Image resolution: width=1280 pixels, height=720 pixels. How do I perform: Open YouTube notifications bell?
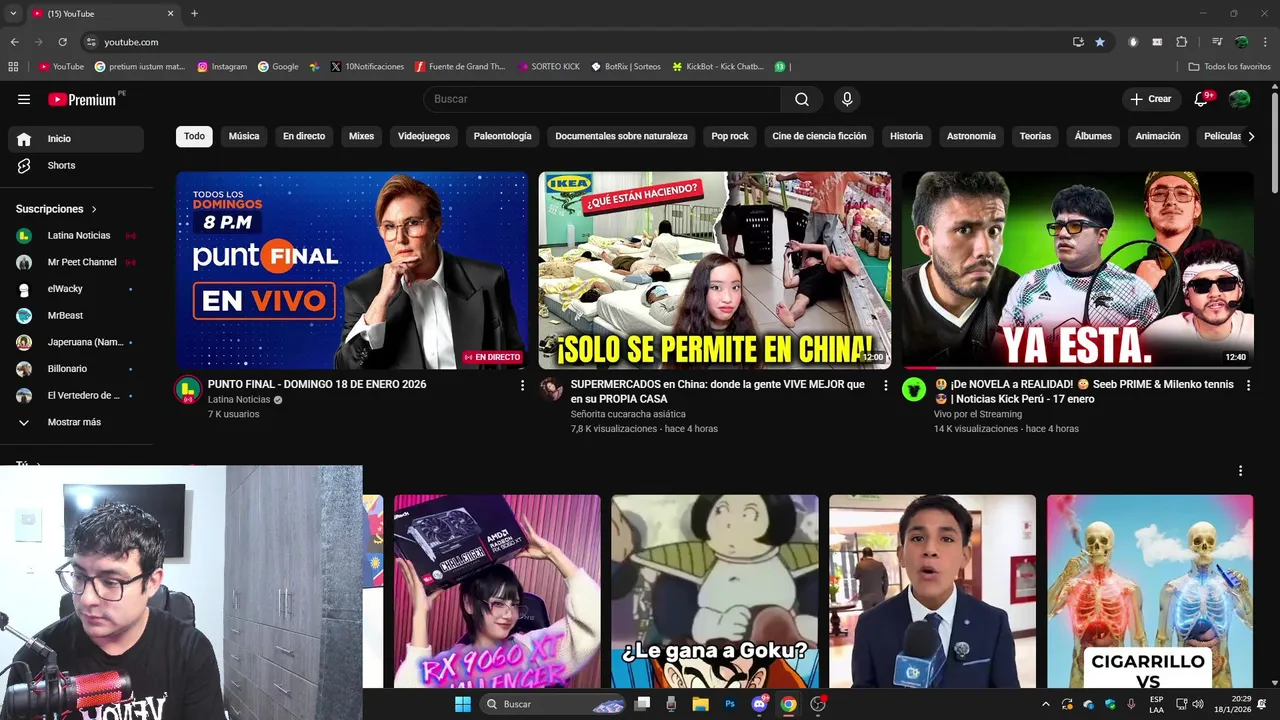[1203, 99]
